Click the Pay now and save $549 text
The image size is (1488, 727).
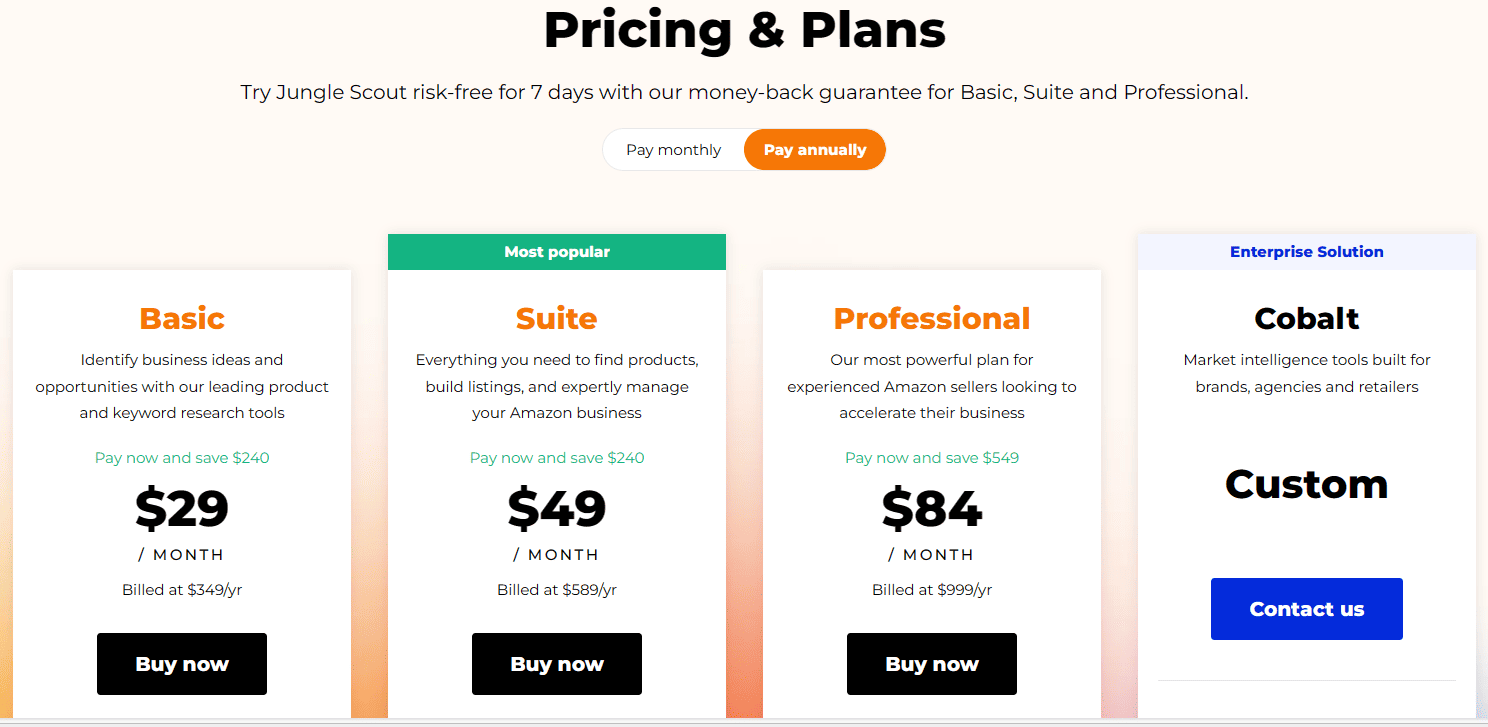click(931, 458)
